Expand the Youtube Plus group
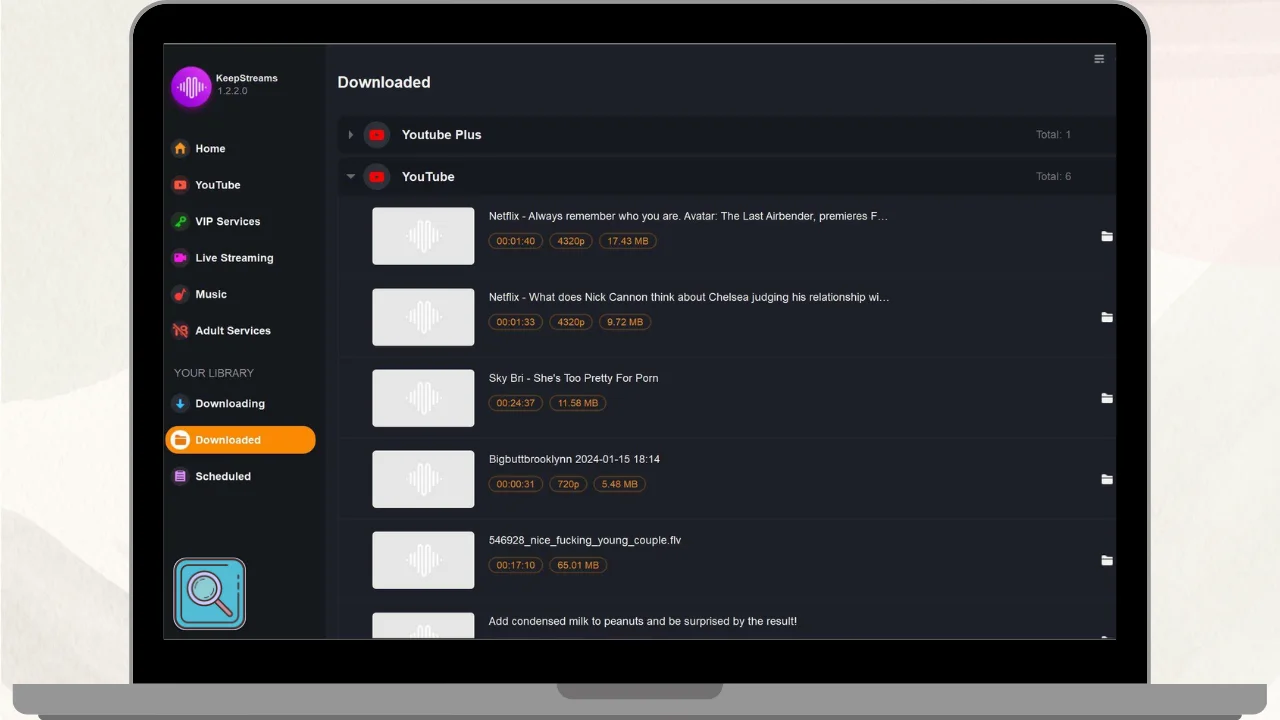 350,135
